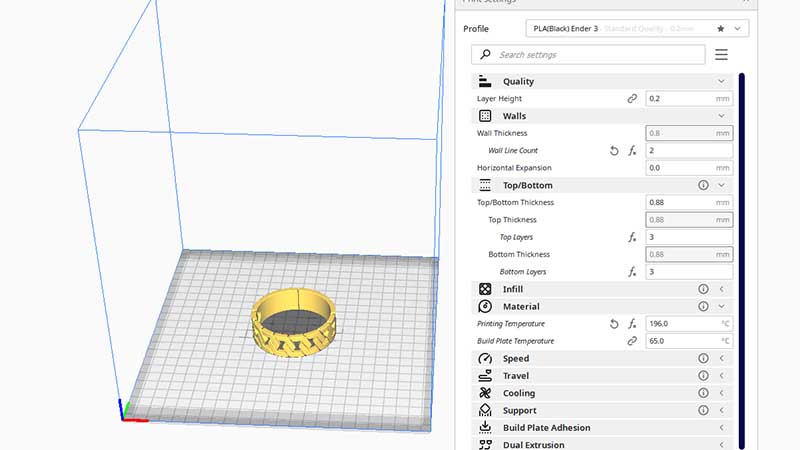800x450 pixels.
Task: Click the Top/Bottom info icon
Action: [x=703, y=185]
